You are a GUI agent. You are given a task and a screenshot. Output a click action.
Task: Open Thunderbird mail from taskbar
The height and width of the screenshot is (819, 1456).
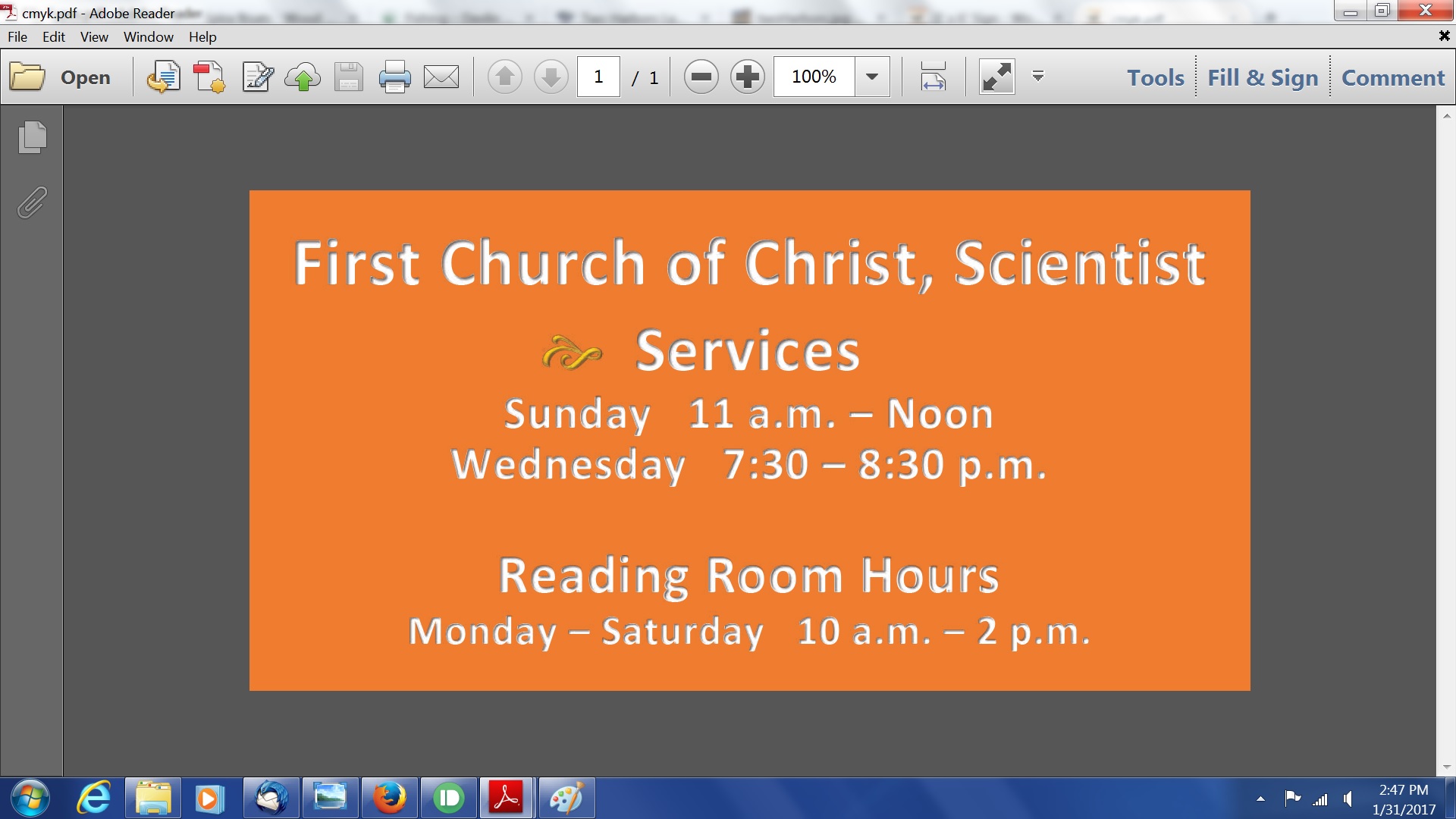(271, 798)
